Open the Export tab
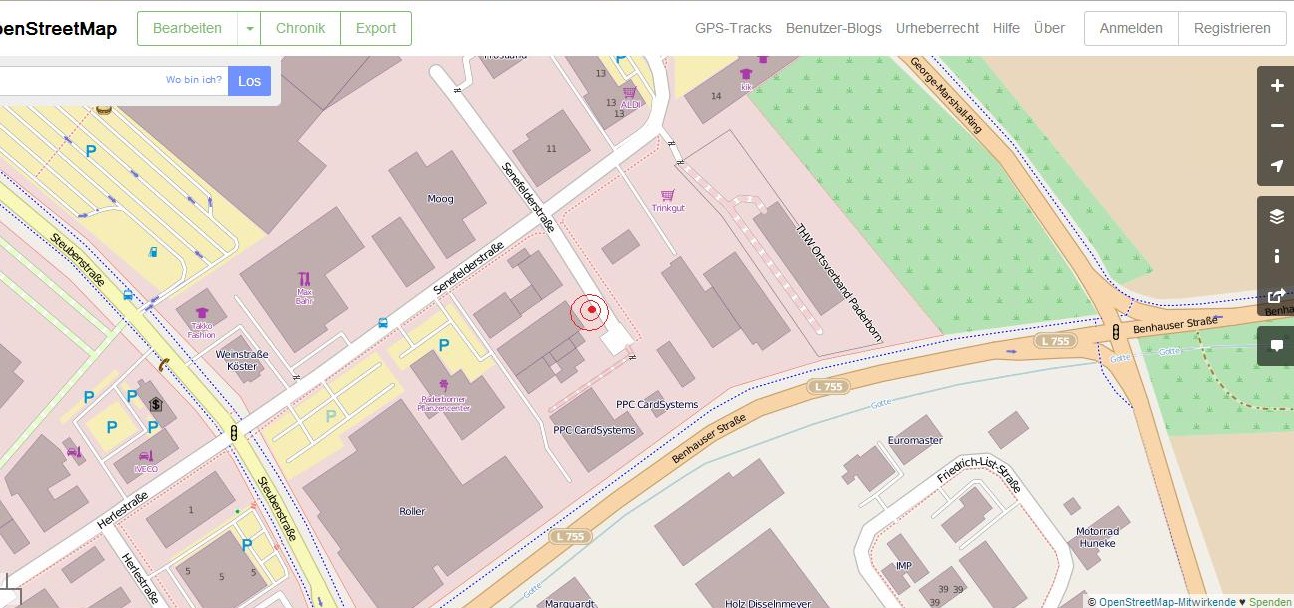This screenshot has height=608, width=1294. pyautogui.click(x=376, y=29)
